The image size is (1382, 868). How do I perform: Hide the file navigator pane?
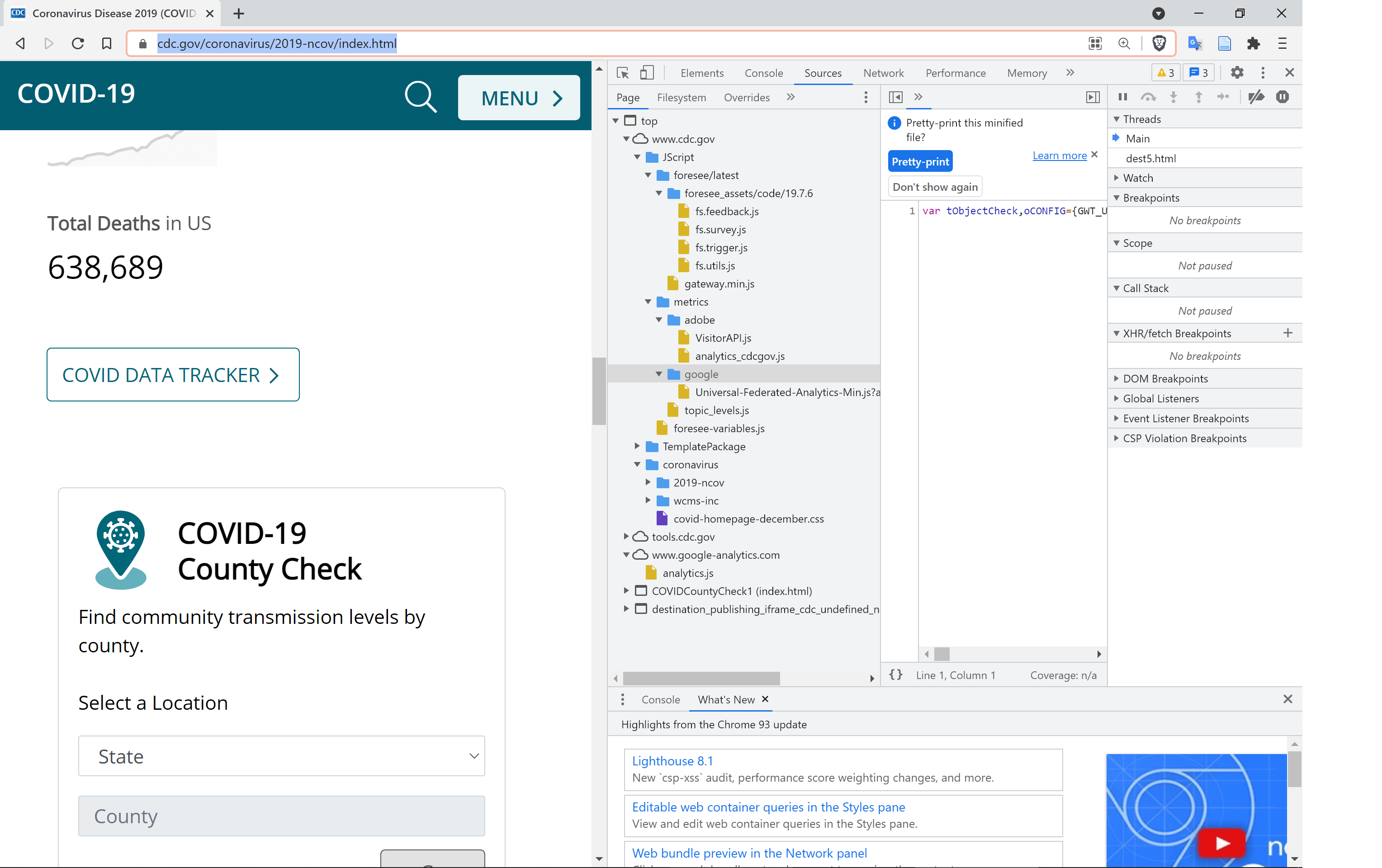point(895,97)
